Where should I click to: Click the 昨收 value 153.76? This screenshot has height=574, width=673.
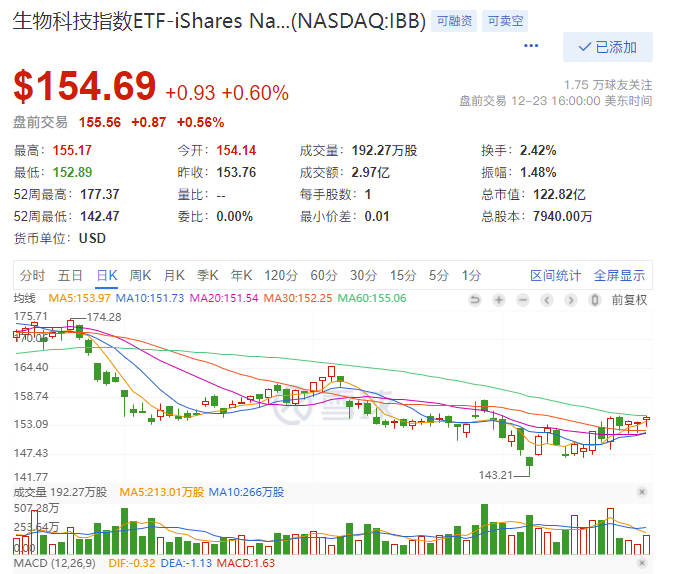tap(236, 172)
